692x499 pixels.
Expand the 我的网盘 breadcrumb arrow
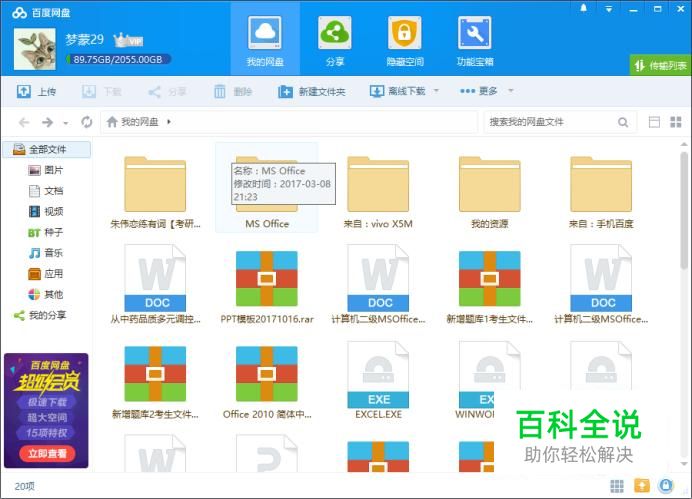169,122
